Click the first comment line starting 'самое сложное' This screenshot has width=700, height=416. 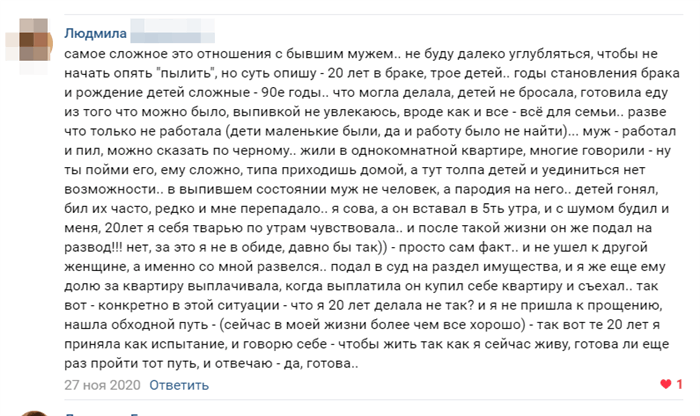(361, 54)
